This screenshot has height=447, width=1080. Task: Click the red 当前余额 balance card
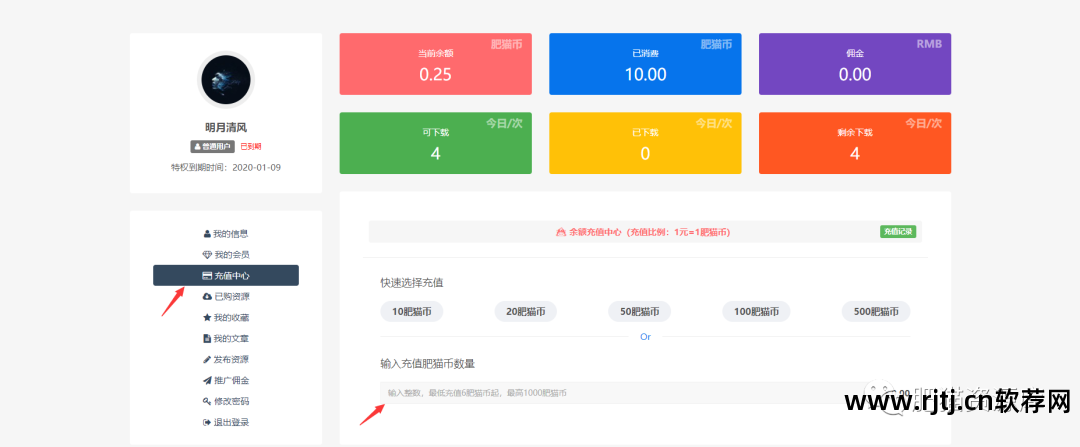click(435, 64)
